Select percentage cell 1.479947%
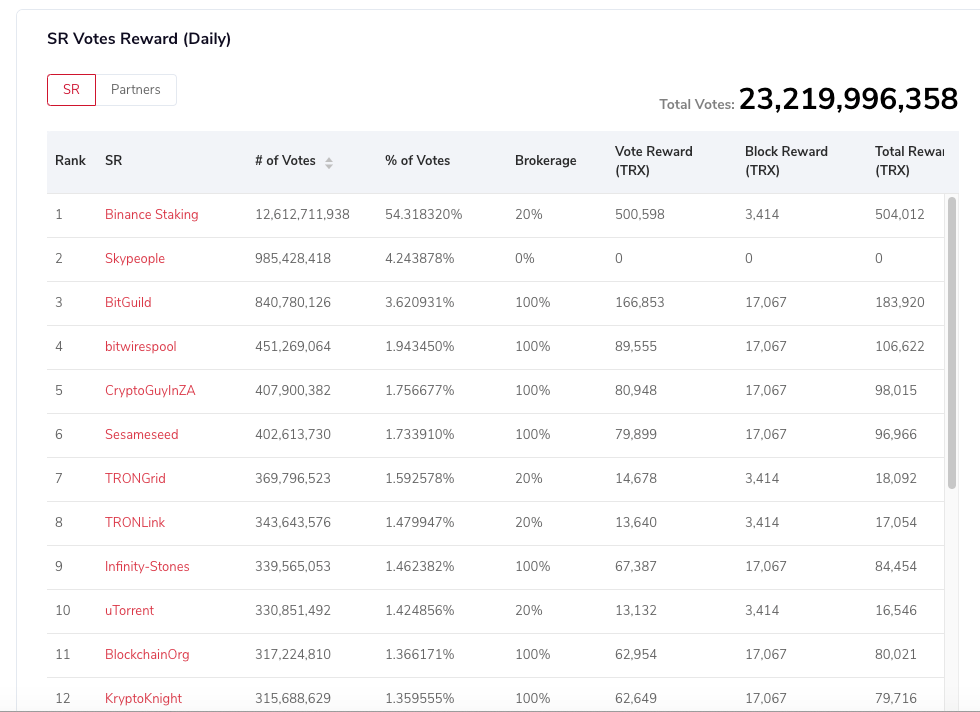 419,523
